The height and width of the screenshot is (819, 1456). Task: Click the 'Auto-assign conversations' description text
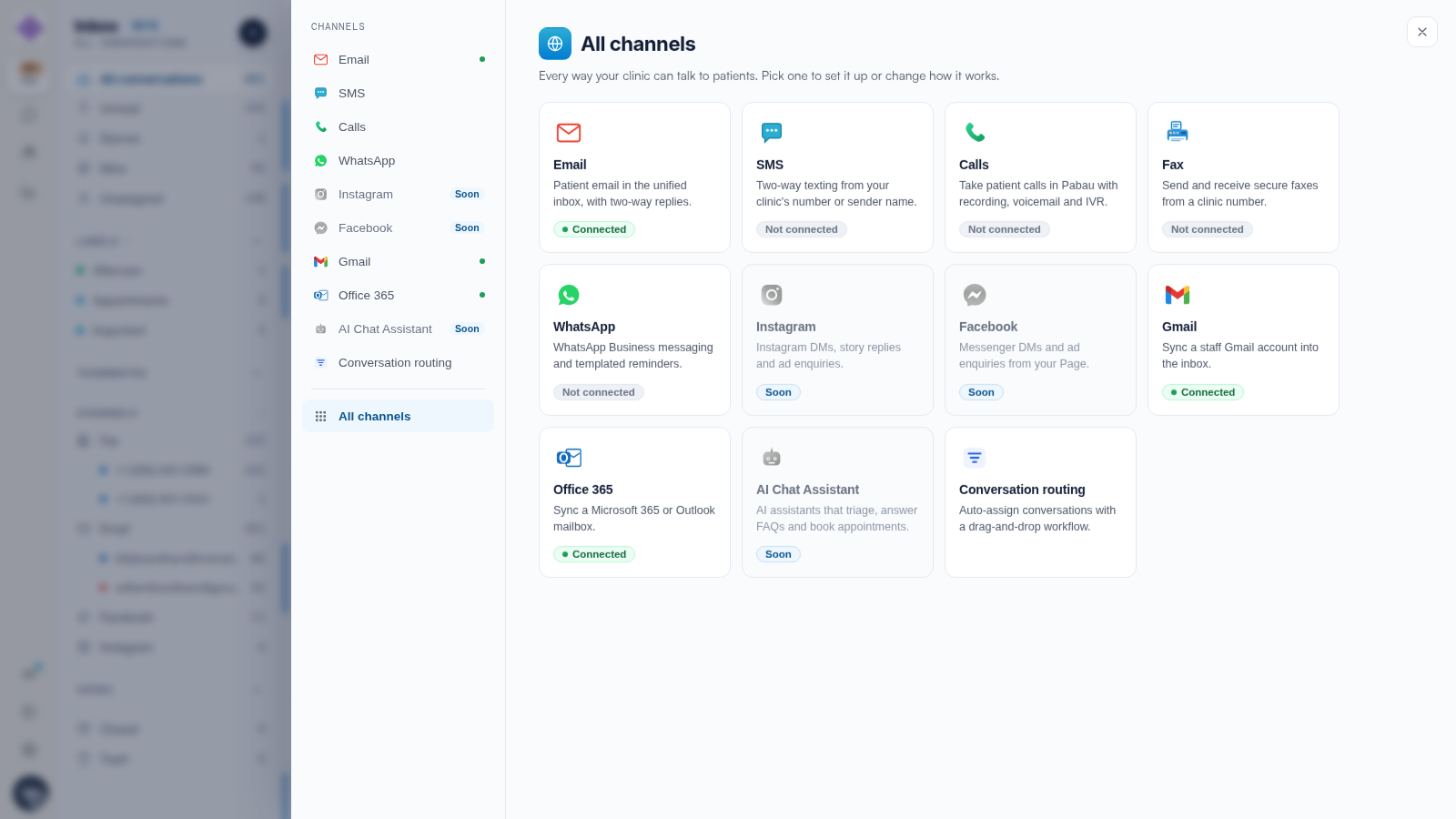(1037, 519)
